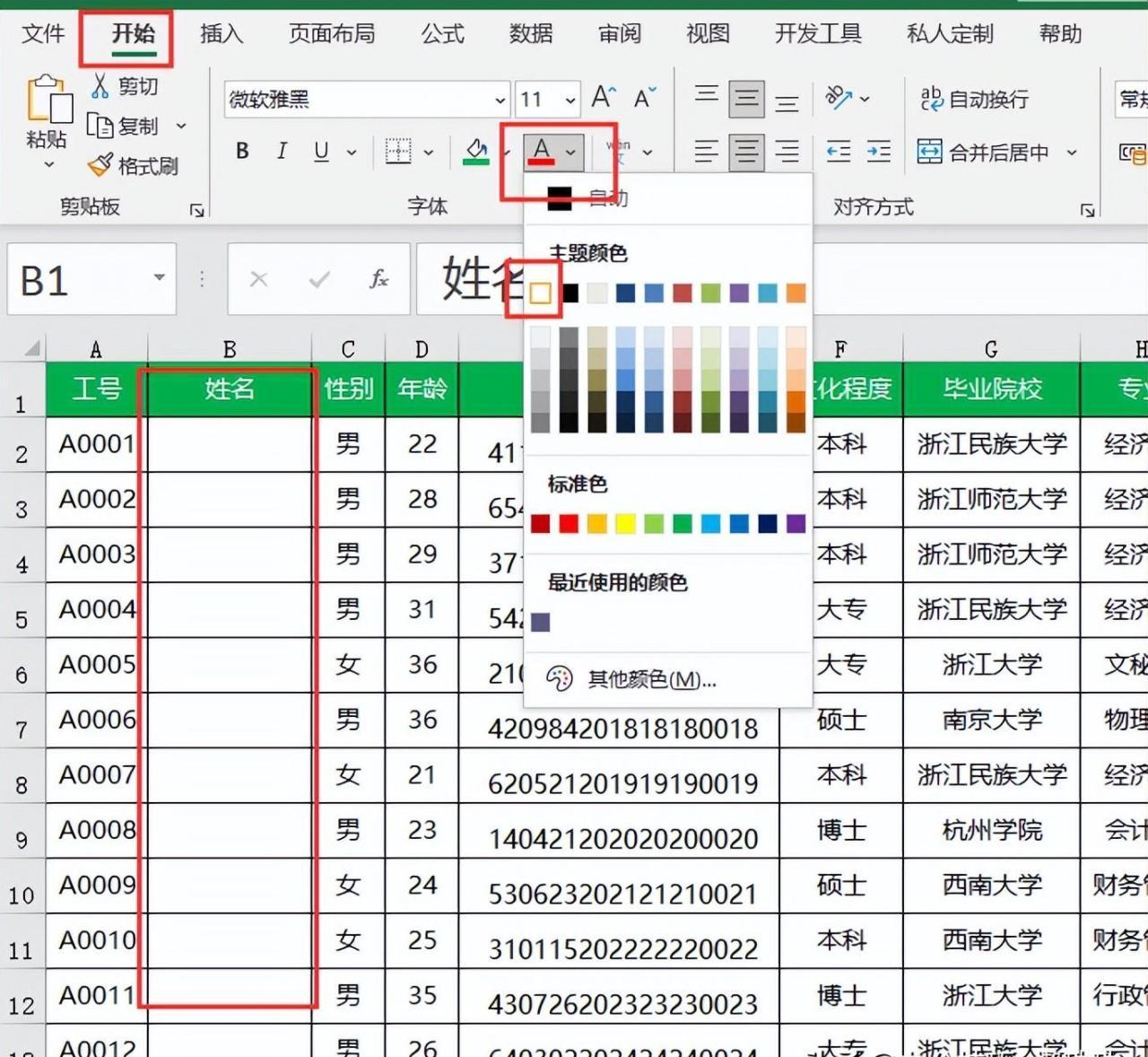The height and width of the screenshot is (1057, 1148).
Task: Expand the Paste options arrow
Action: 48,165
